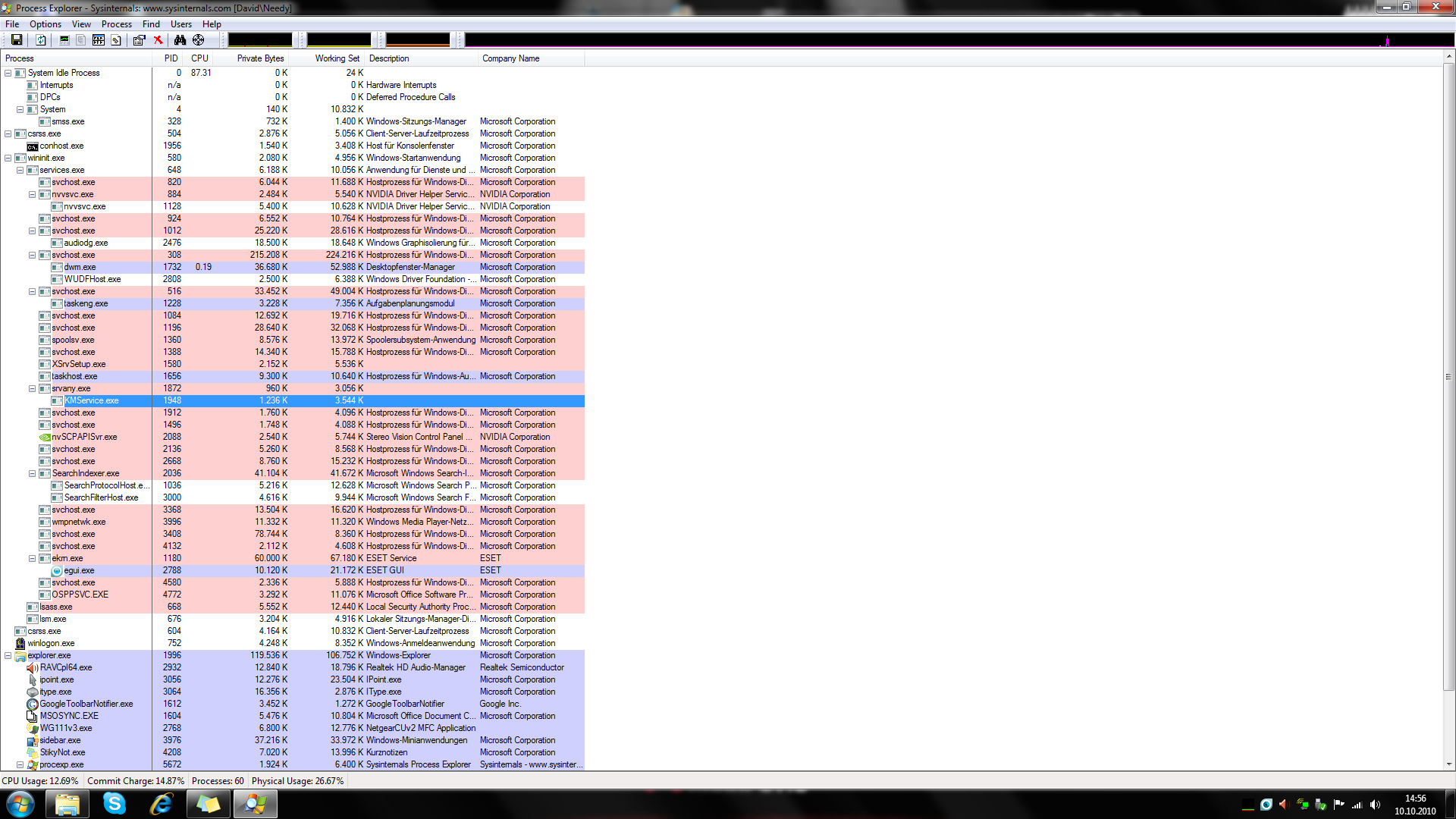Collapse the nvvsvc.exe node with PID 884
The height and width of the screenshot is (819, 1456).
coord(33,194)
